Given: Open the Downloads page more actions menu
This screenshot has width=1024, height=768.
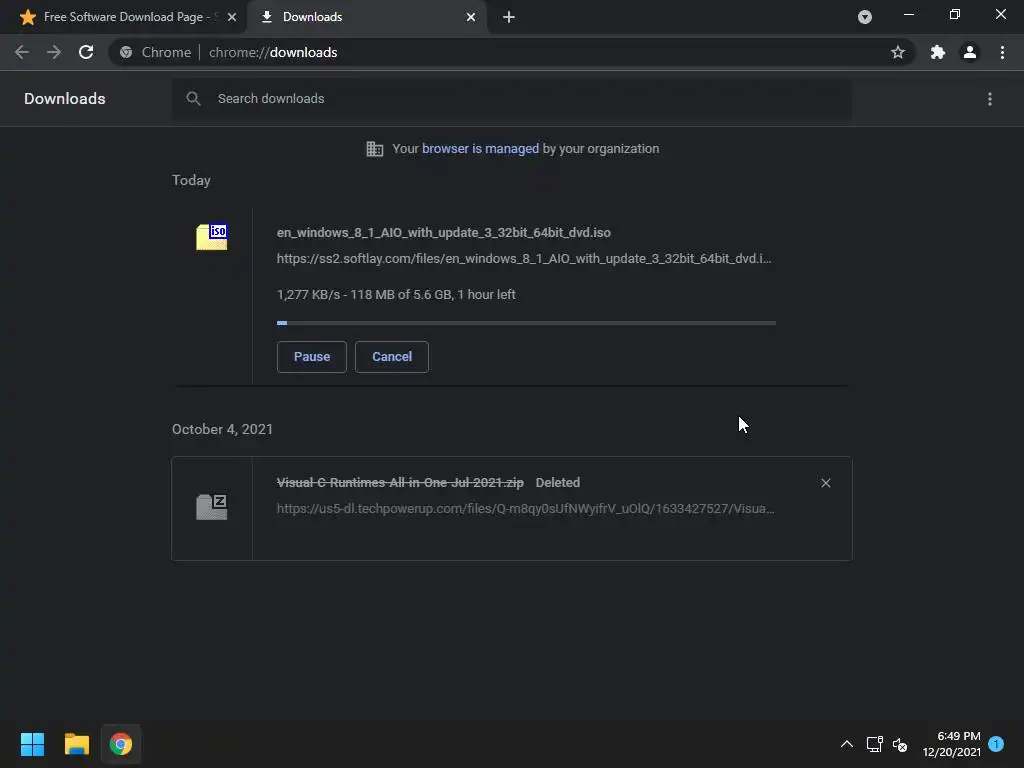Looking at the screenshot, I should (990, 99).
